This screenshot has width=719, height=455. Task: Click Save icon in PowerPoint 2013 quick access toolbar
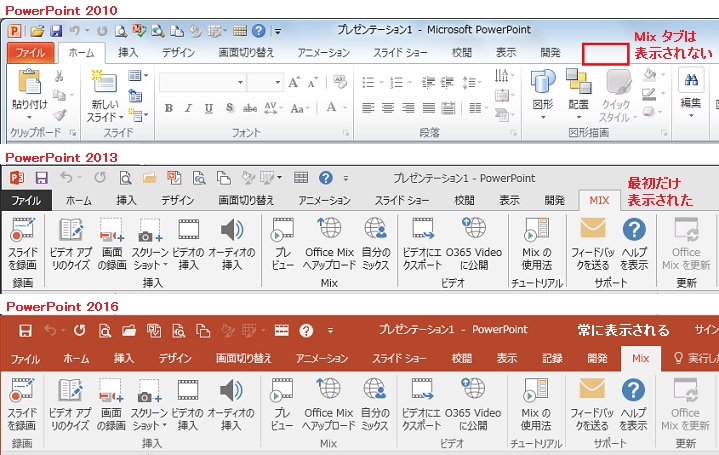[x=42, y=178]
